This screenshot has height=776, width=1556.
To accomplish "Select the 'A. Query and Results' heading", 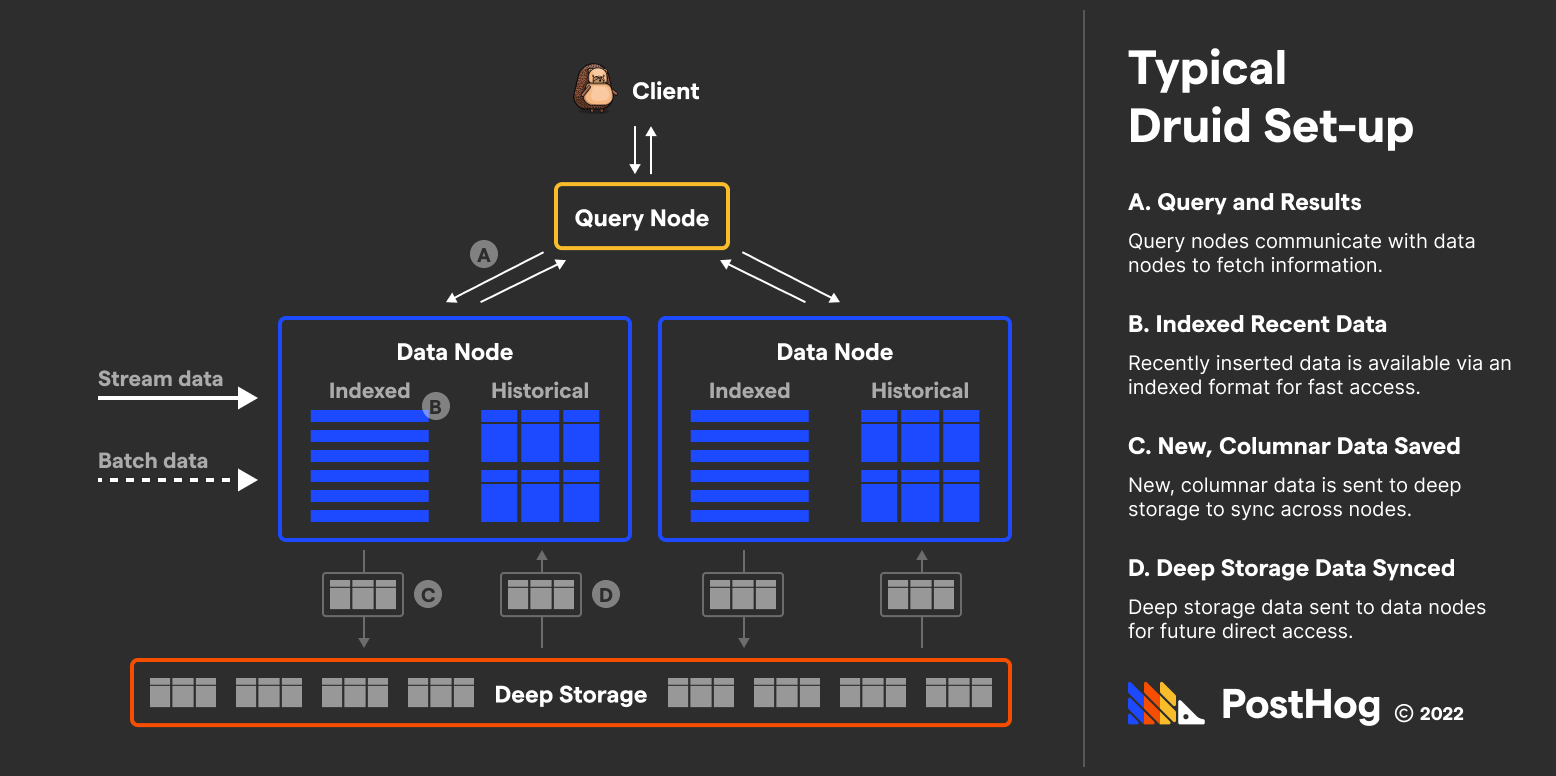I will coord(1245,202).
